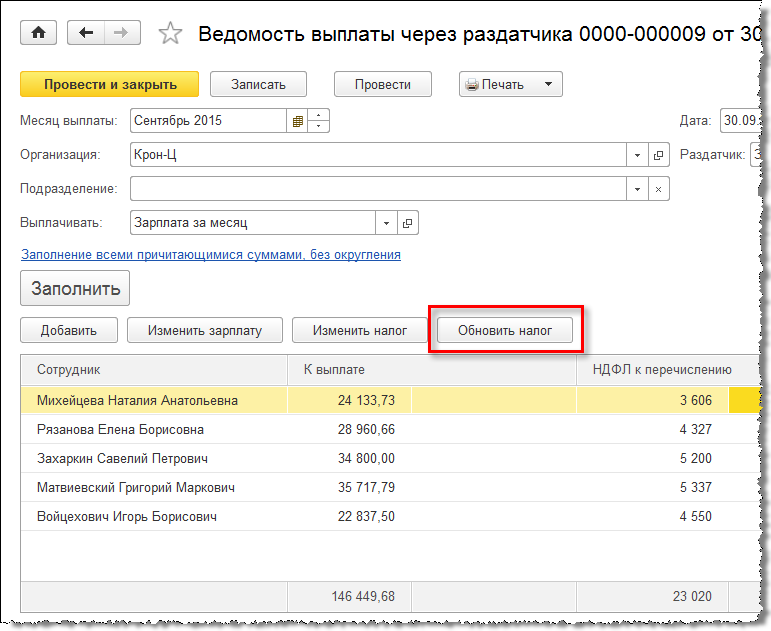Click the Записать button
This screenshot has height=631, width=771.
click(258, 85)
